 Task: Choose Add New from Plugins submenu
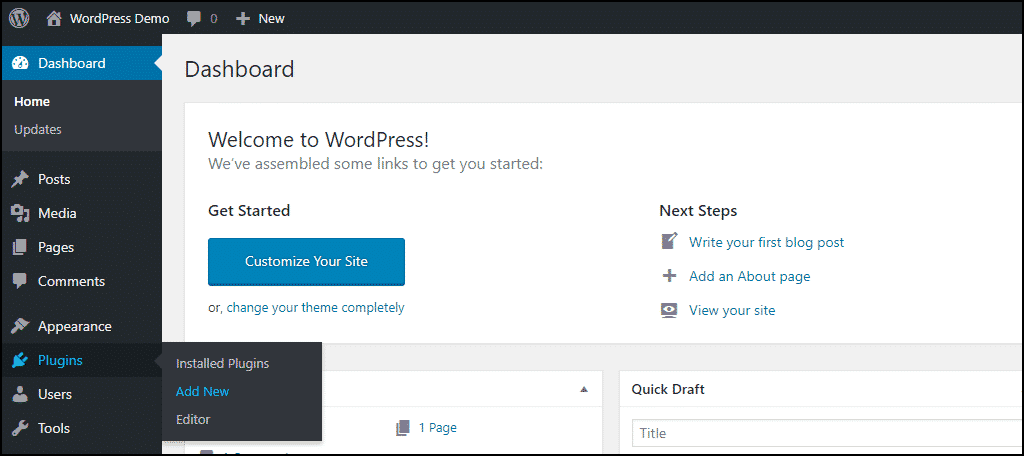202,391
